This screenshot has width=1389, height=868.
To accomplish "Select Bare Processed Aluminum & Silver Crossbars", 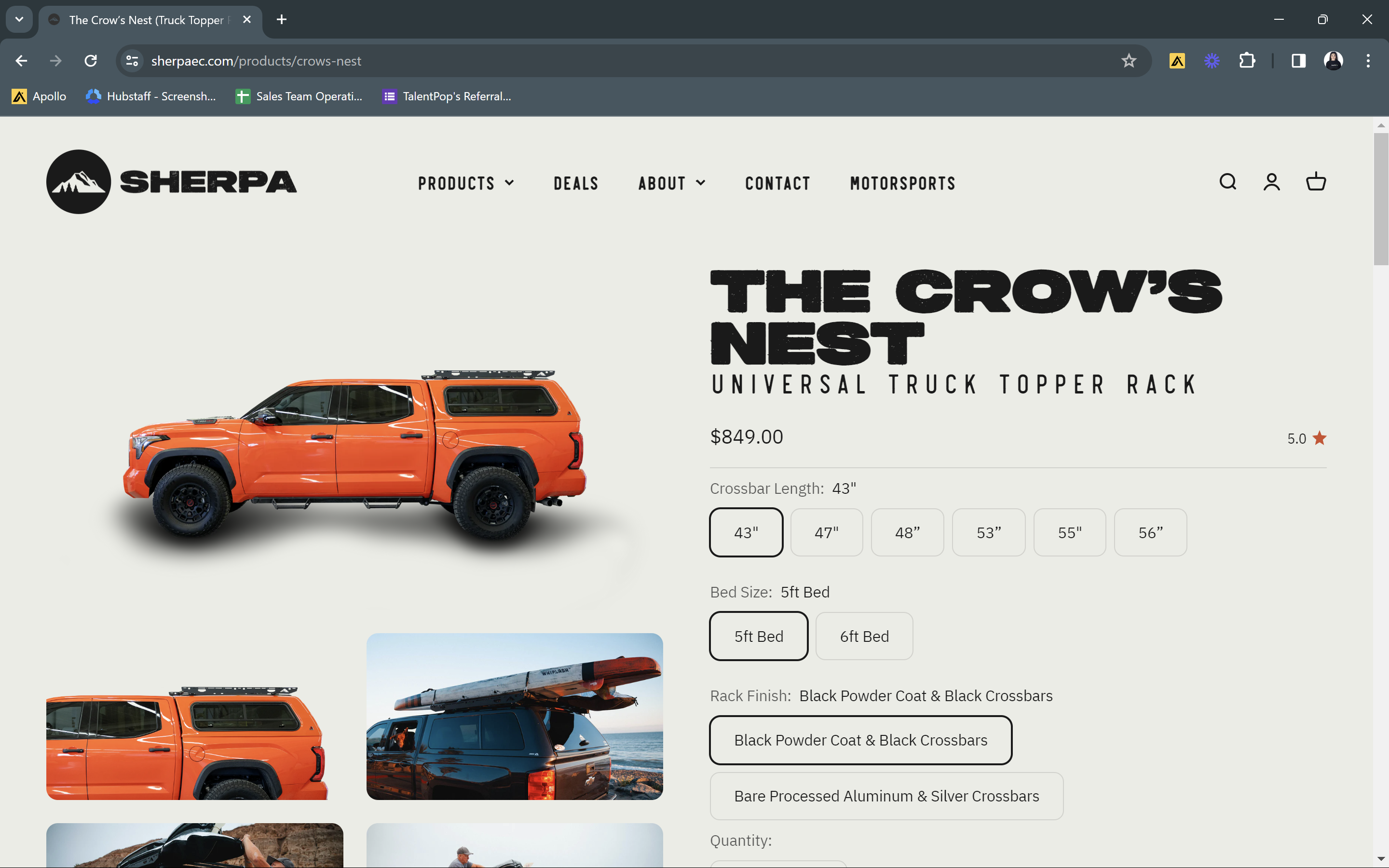I will 887,796.
